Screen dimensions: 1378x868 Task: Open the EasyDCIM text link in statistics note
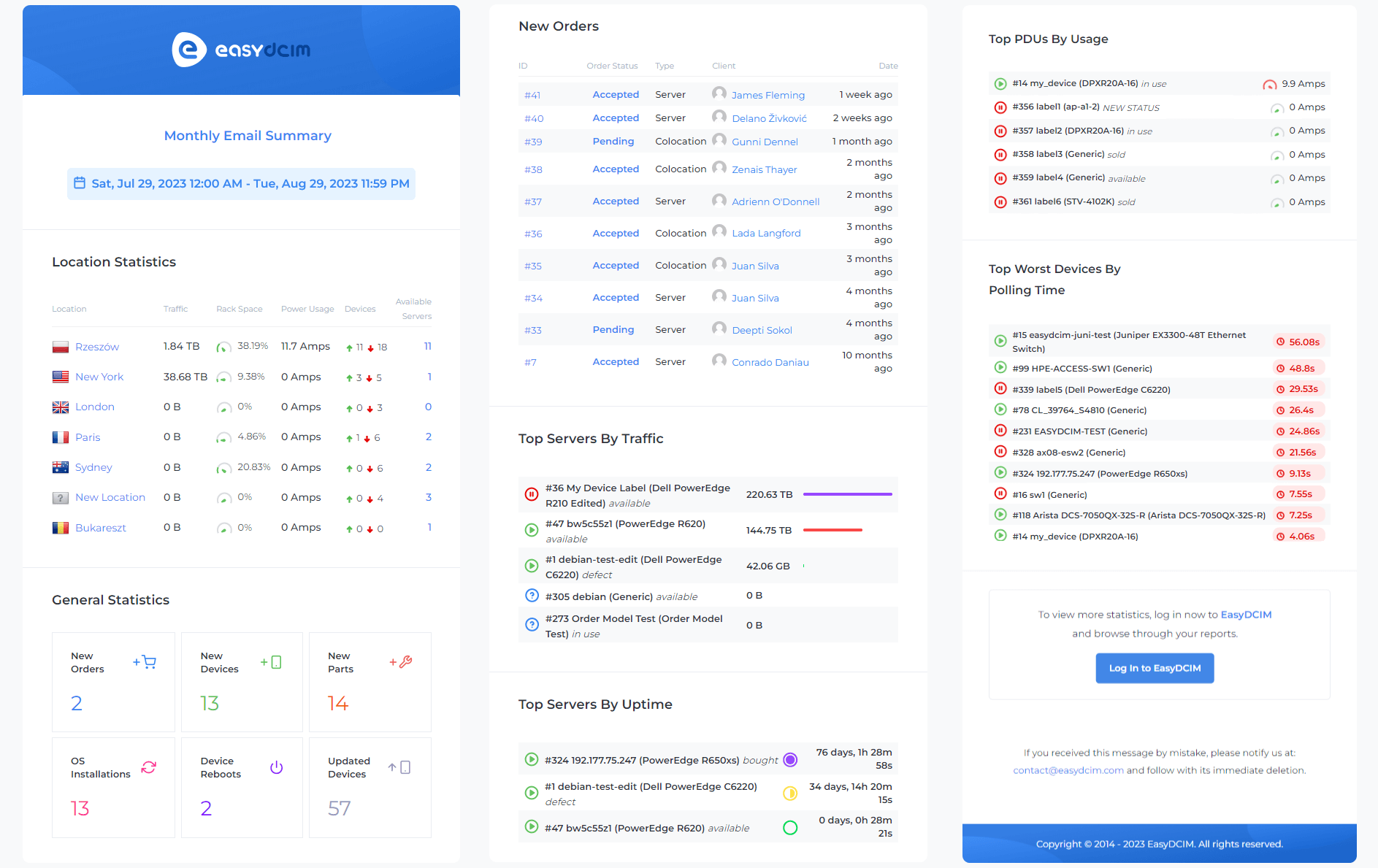pos(1246,615)
